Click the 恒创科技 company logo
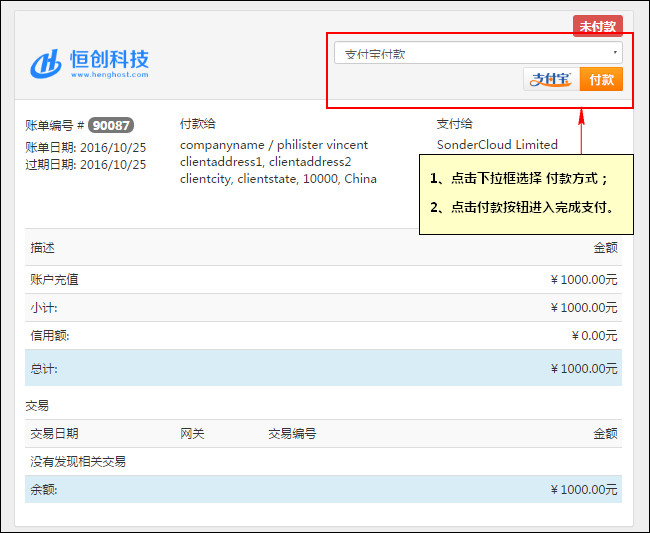 coord(90,63)
